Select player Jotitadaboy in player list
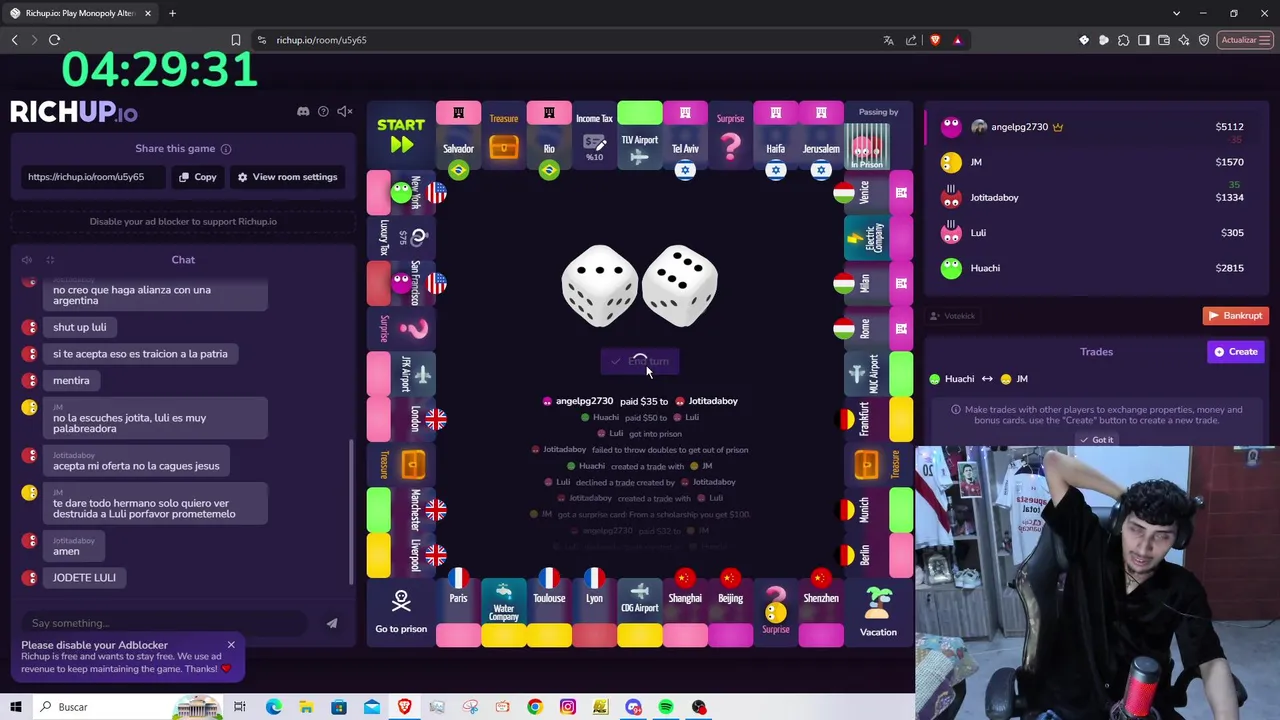The width and height of the screenshot is (1280, 720). (x=1096, y=198)
